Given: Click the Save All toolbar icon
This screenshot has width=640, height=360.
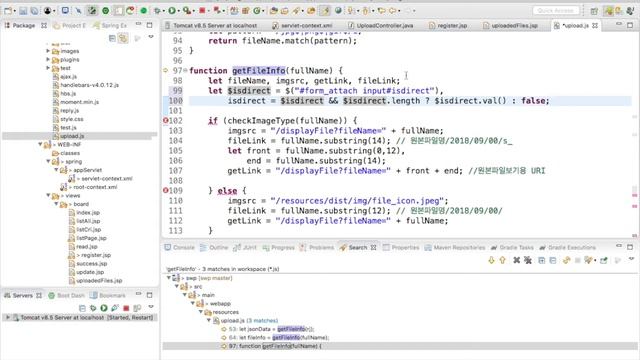Looking at the screenshot, I should 34,11.
